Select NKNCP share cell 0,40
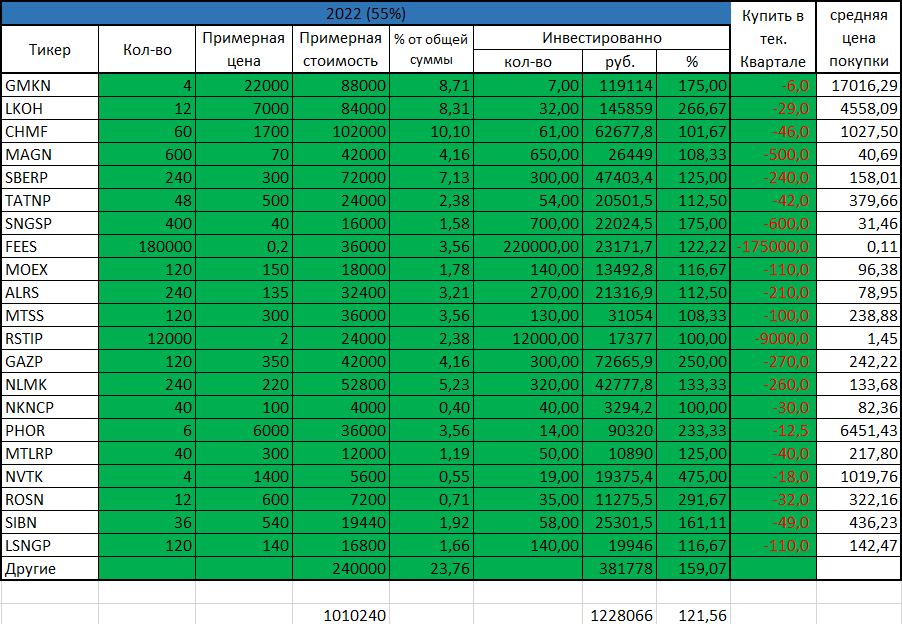Viewport: 902px width, 624px height. [431, 408]
